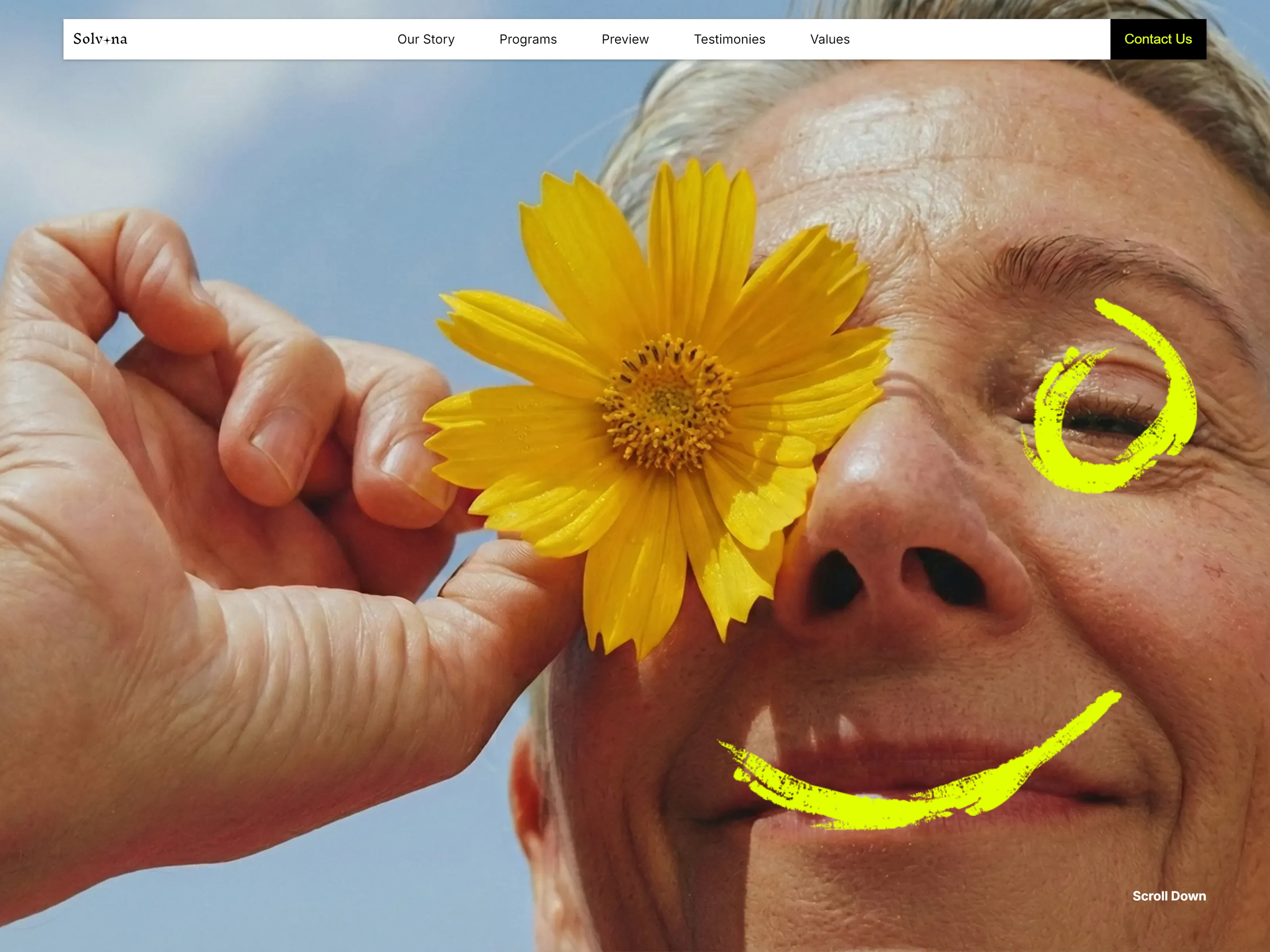This screenshot has height=952, width=1270.
Task: Select the Preview nav link
Action: tap(625, 39)
